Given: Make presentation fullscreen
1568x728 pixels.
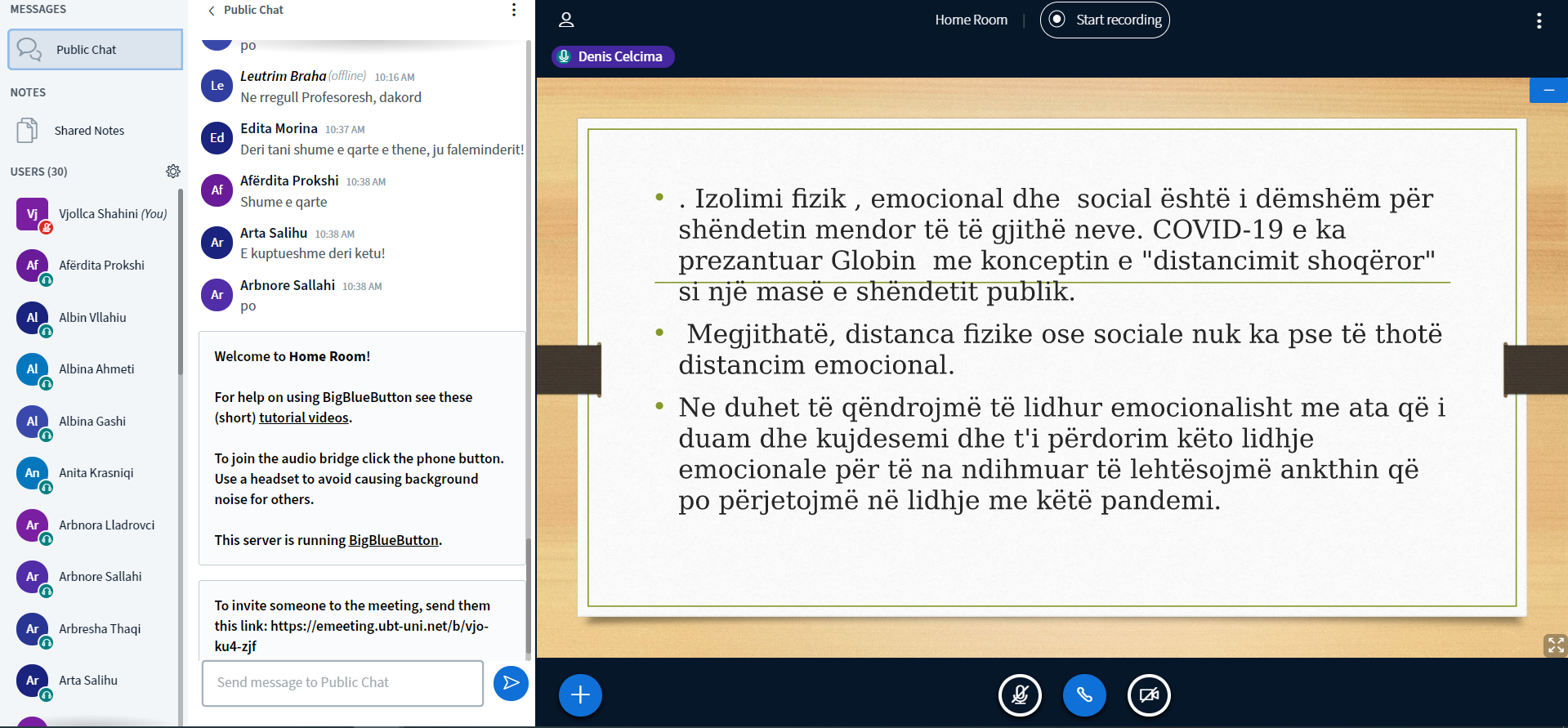Looking at the screenshot, I should pos(1555,645).
